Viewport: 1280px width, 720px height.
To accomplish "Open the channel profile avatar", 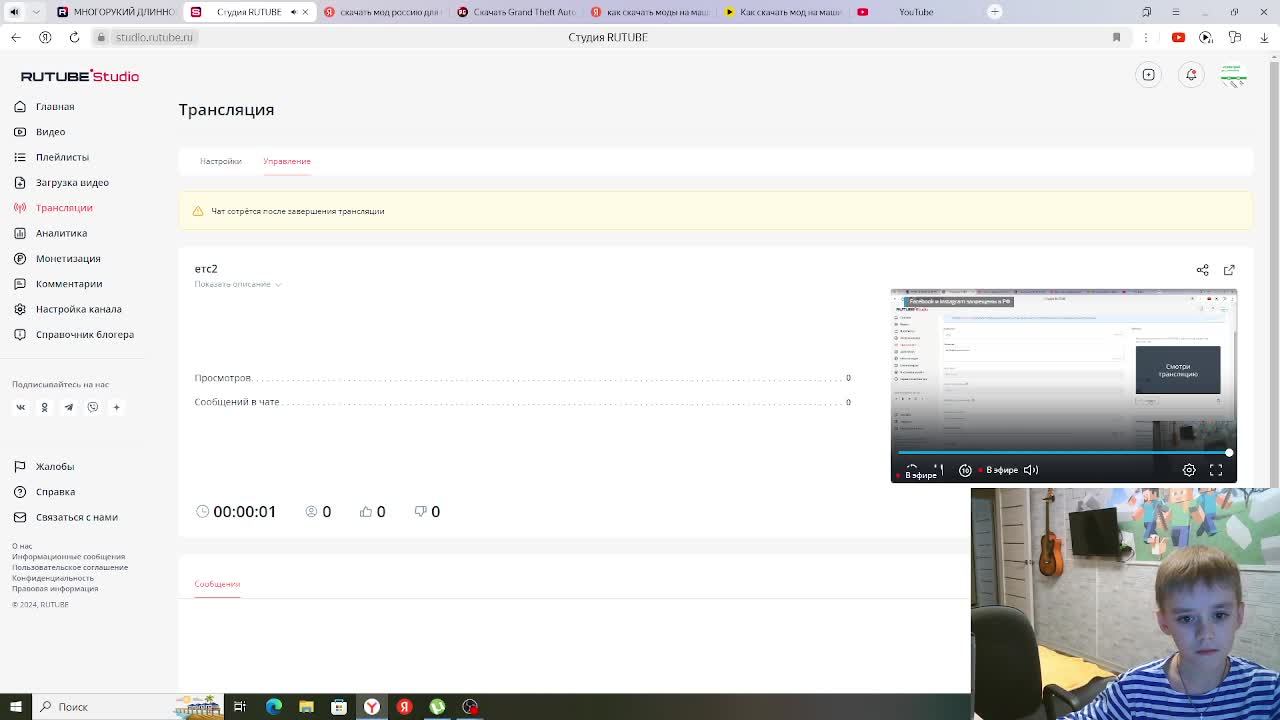I will pyautogui.click(x=1233, y=75).
